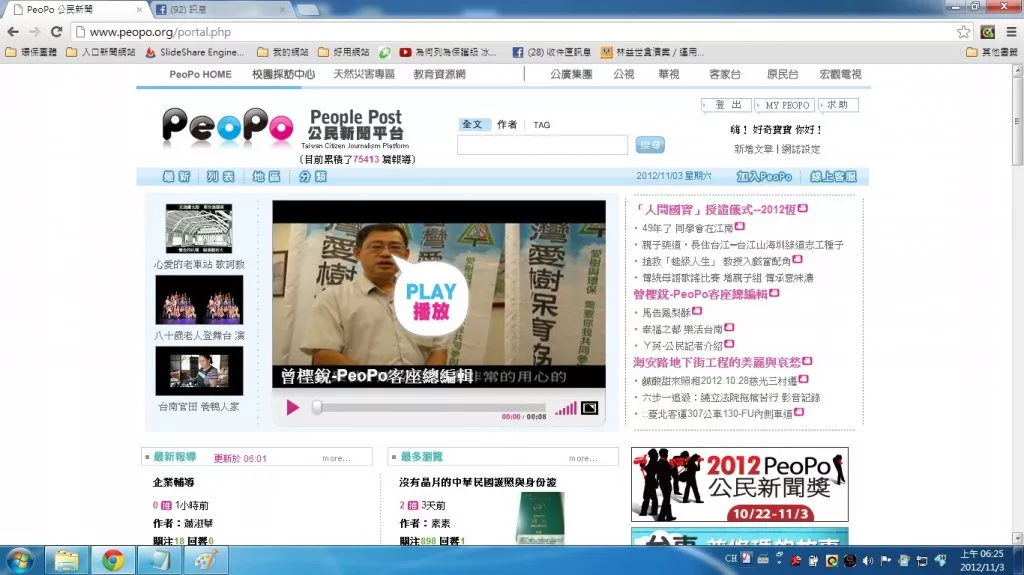Open article 沒有晶片的中華民國護照與身份證
1024x575 pixels.
pyautogui.click(x=478, y=482)
